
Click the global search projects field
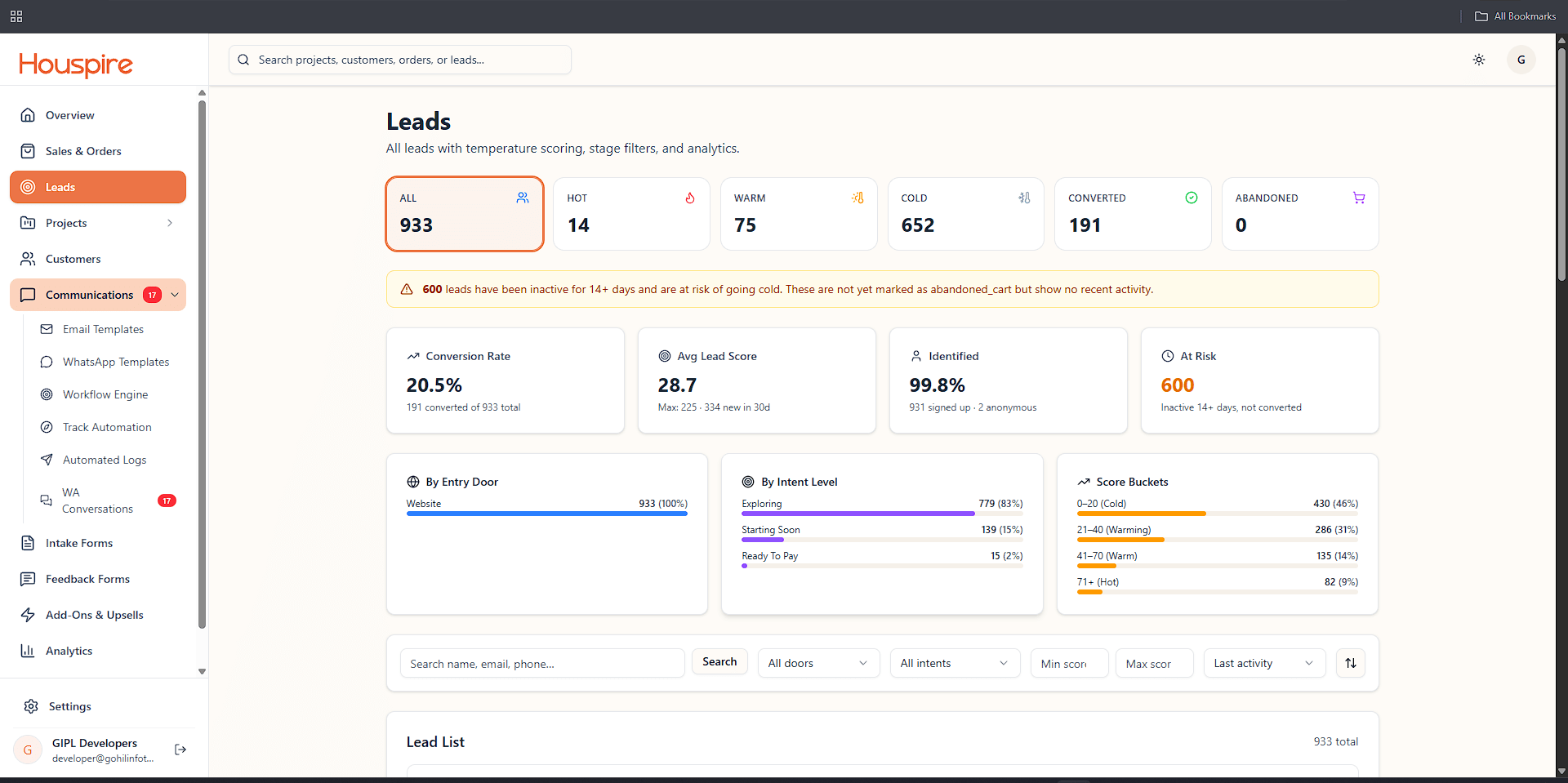point(400,60)
